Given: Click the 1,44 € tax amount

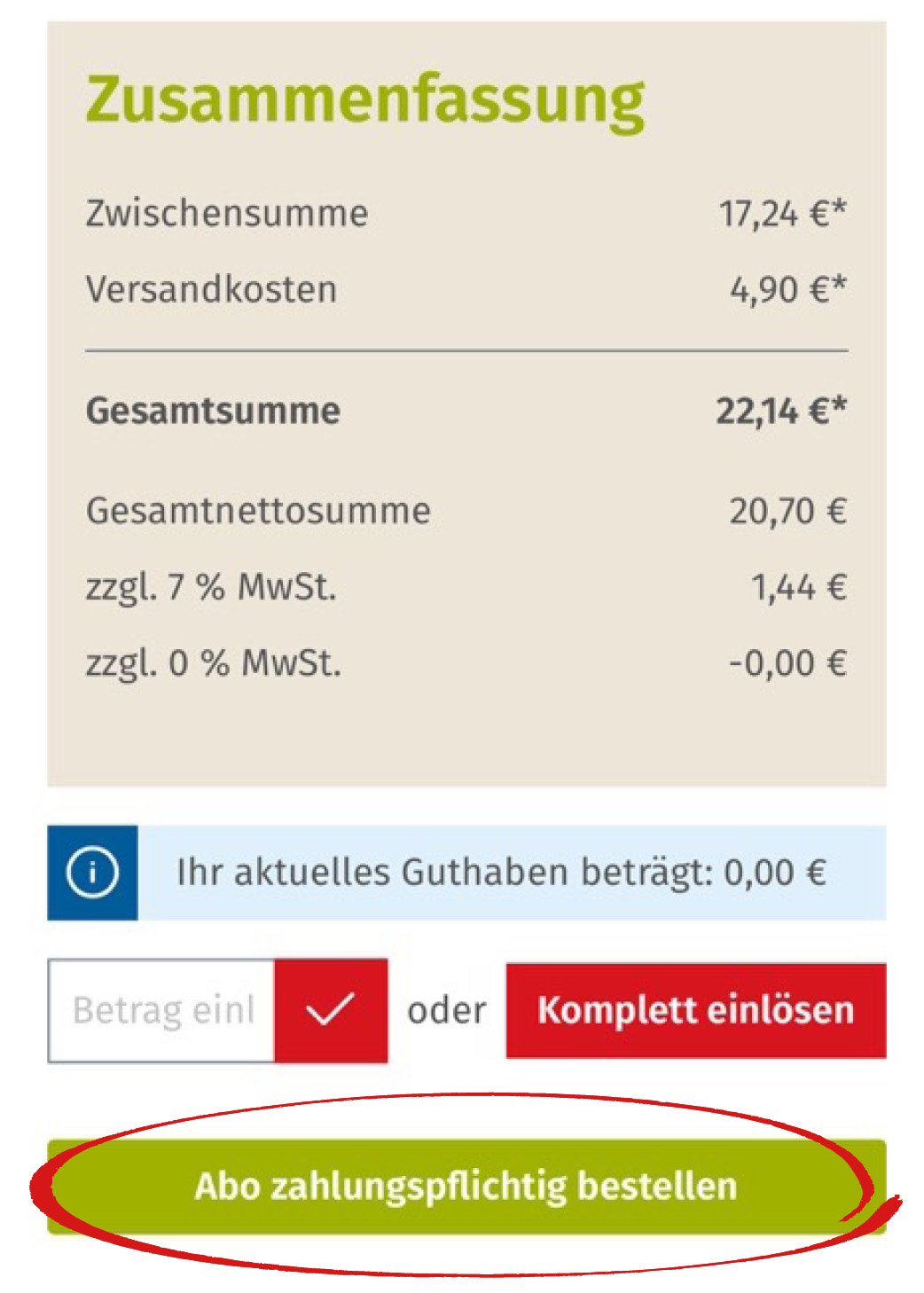Looking at the screenshot, I should [x=798, y=587].
